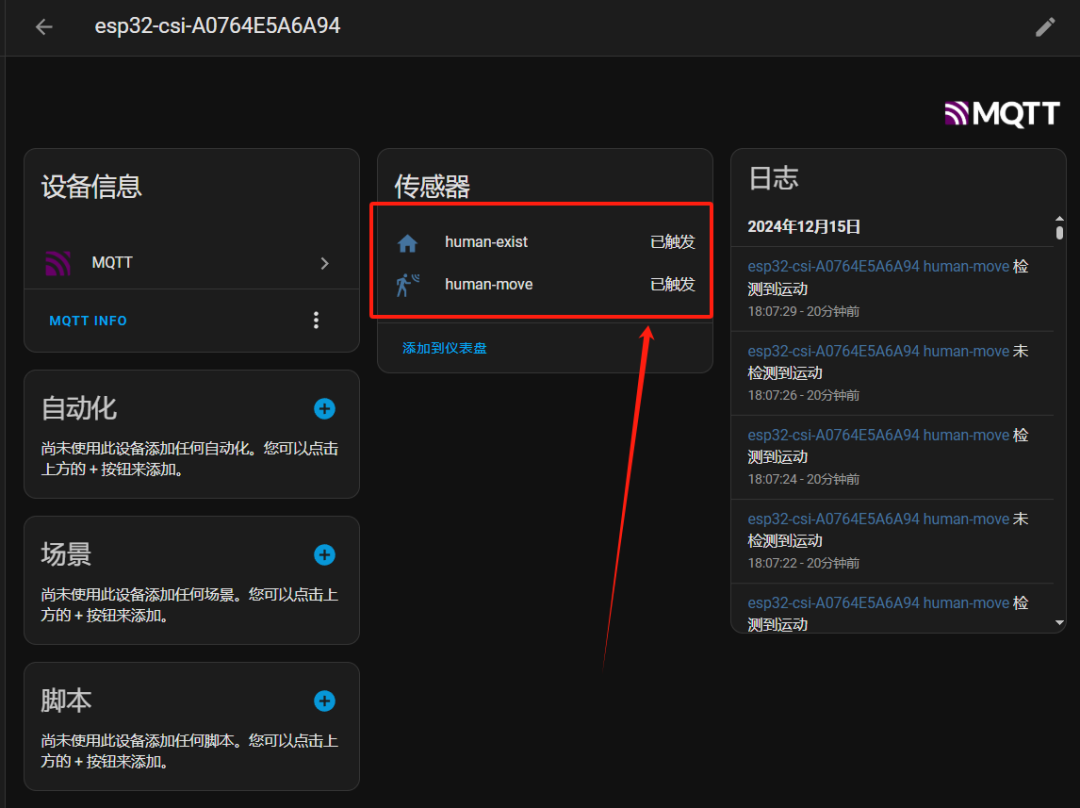
Task: Click timestamp 18:07:22 - 20分钟前
Action: coord(803,563)
